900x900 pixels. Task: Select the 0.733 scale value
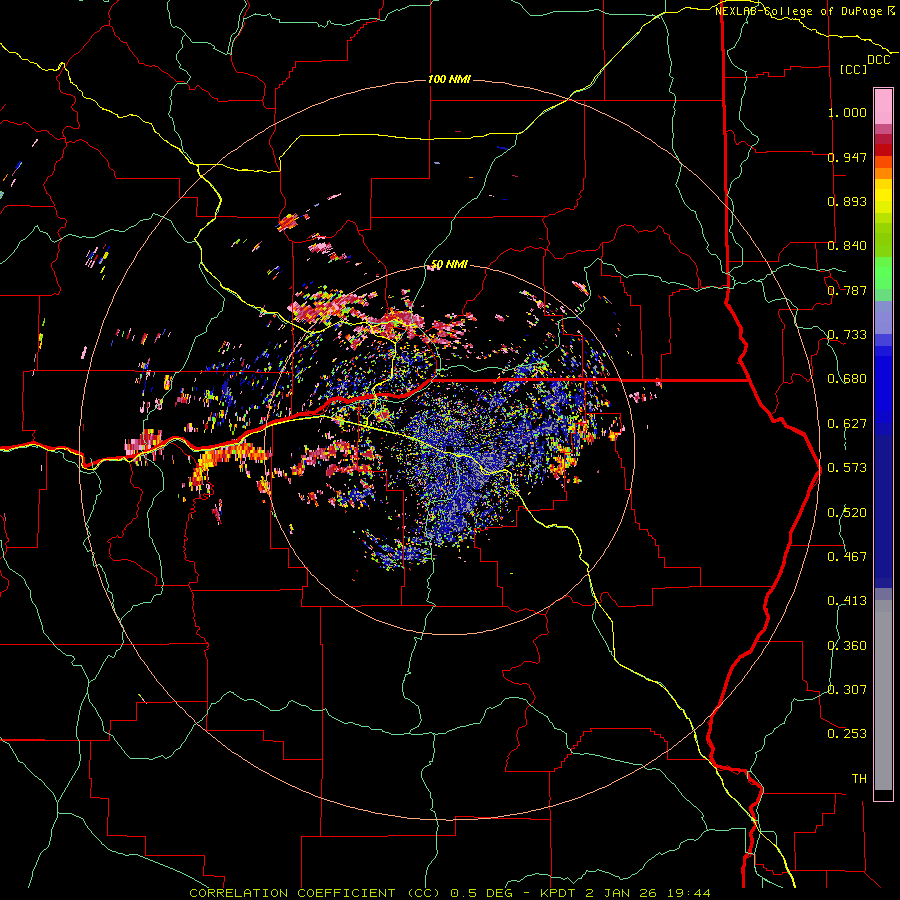click(x=847, y=335)
